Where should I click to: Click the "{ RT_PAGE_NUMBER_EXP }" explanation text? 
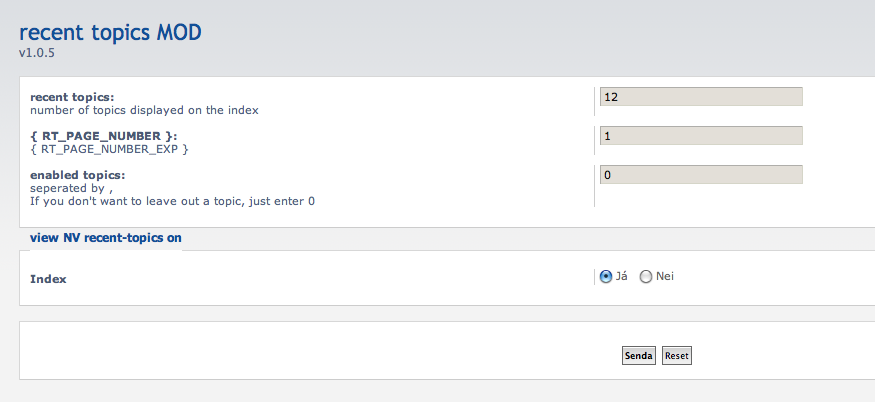point(109,149)
